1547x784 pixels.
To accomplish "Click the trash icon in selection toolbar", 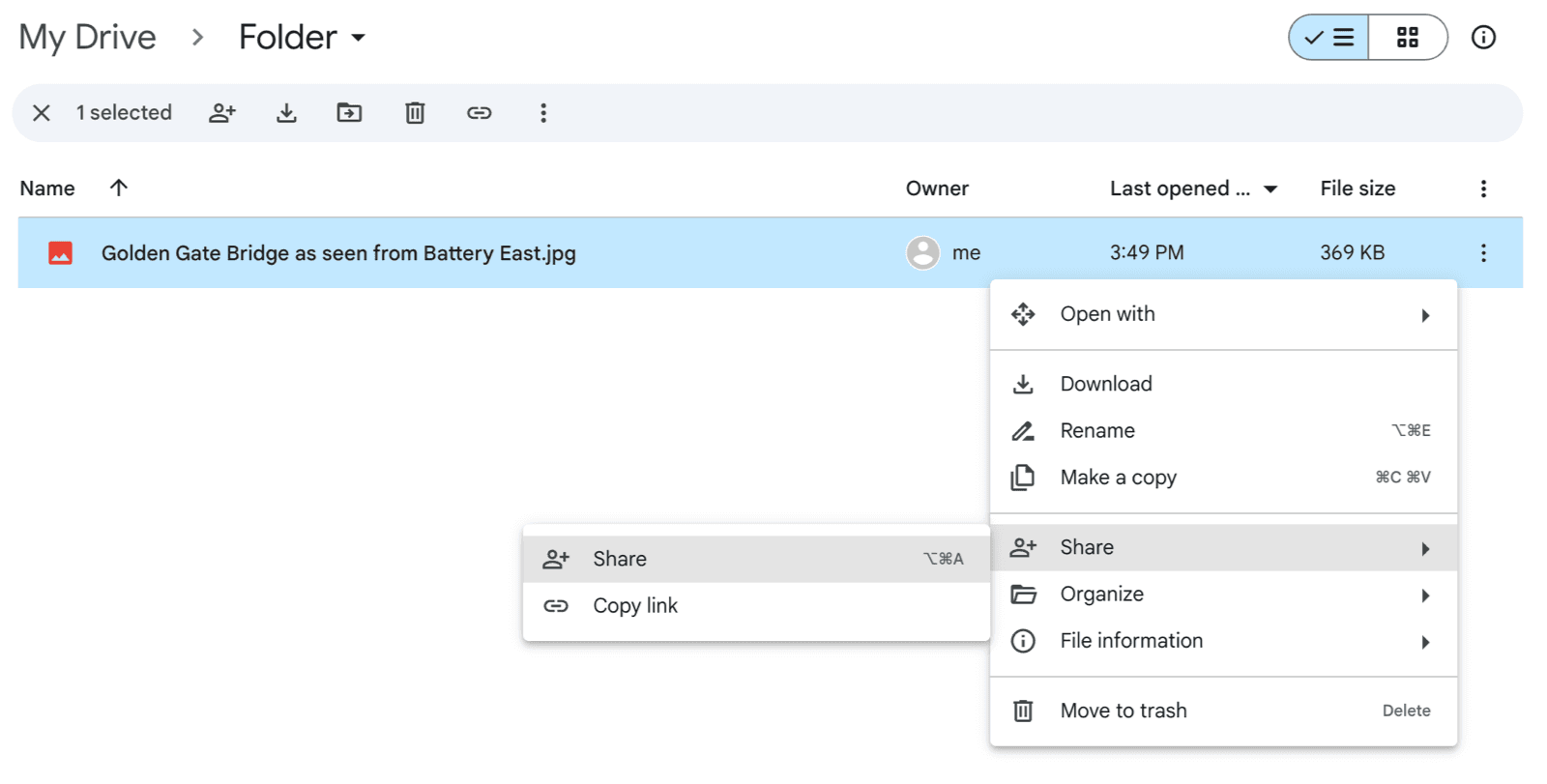I will tap(415, 113).
